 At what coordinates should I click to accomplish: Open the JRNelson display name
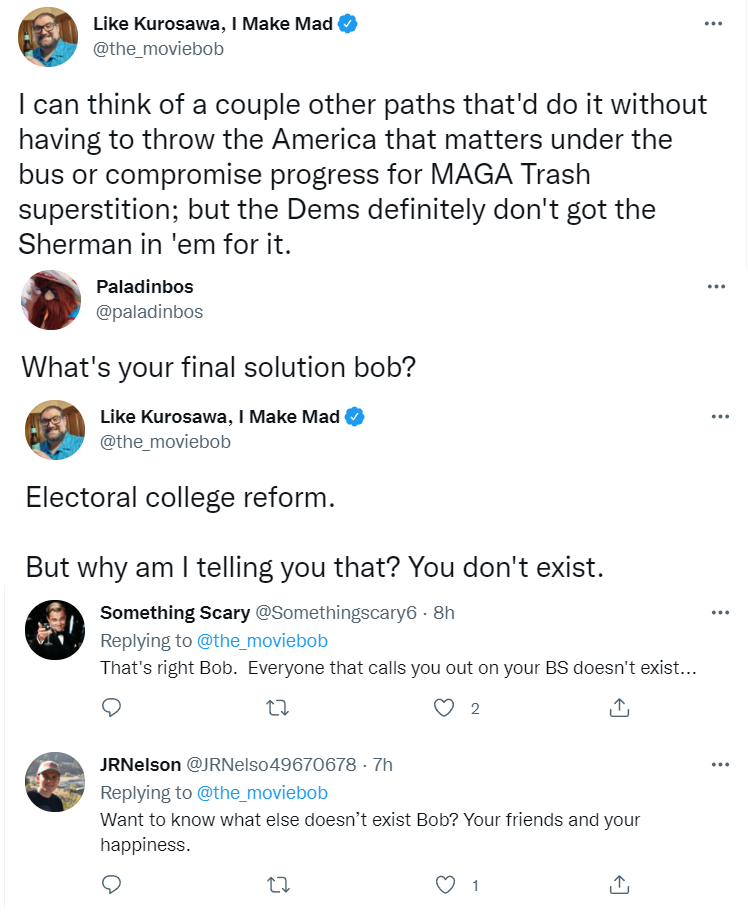141,765
